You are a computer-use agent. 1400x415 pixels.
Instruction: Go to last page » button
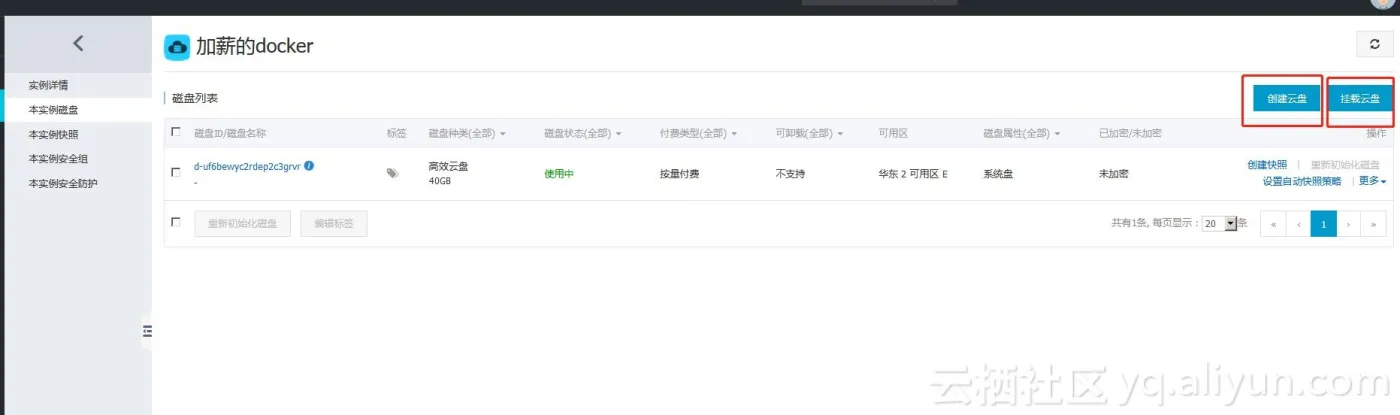(x=1374, y=224)
